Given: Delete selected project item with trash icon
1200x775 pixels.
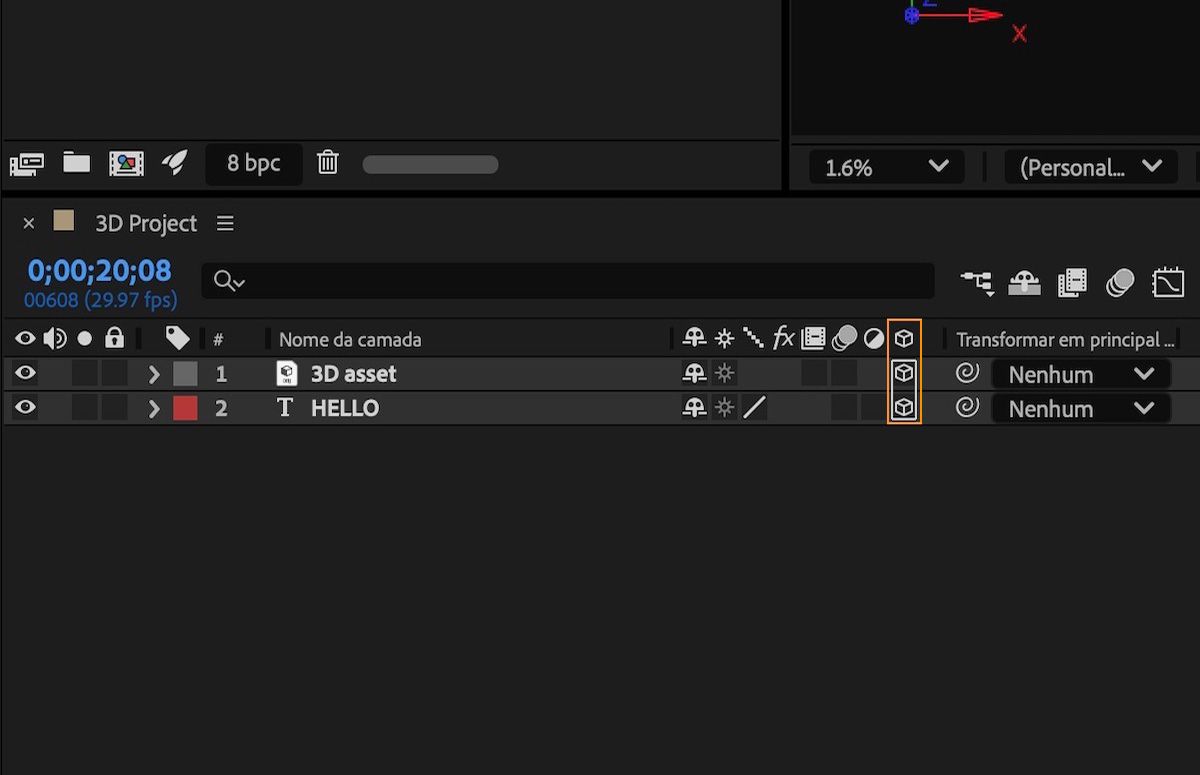Looking at the screenshot, I should click(x=328, y=163).
